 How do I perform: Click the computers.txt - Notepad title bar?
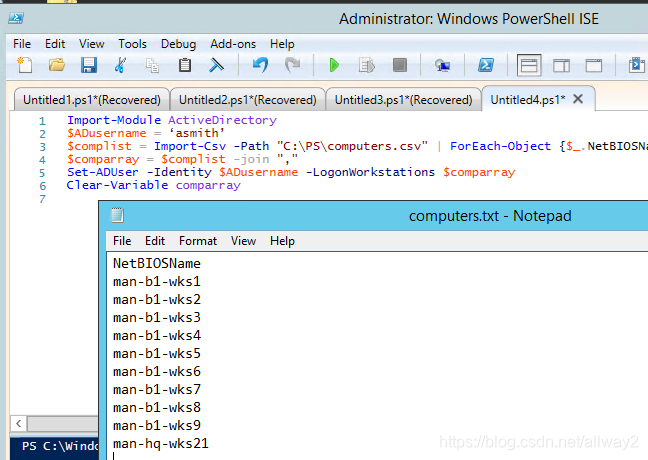[490, 216]
